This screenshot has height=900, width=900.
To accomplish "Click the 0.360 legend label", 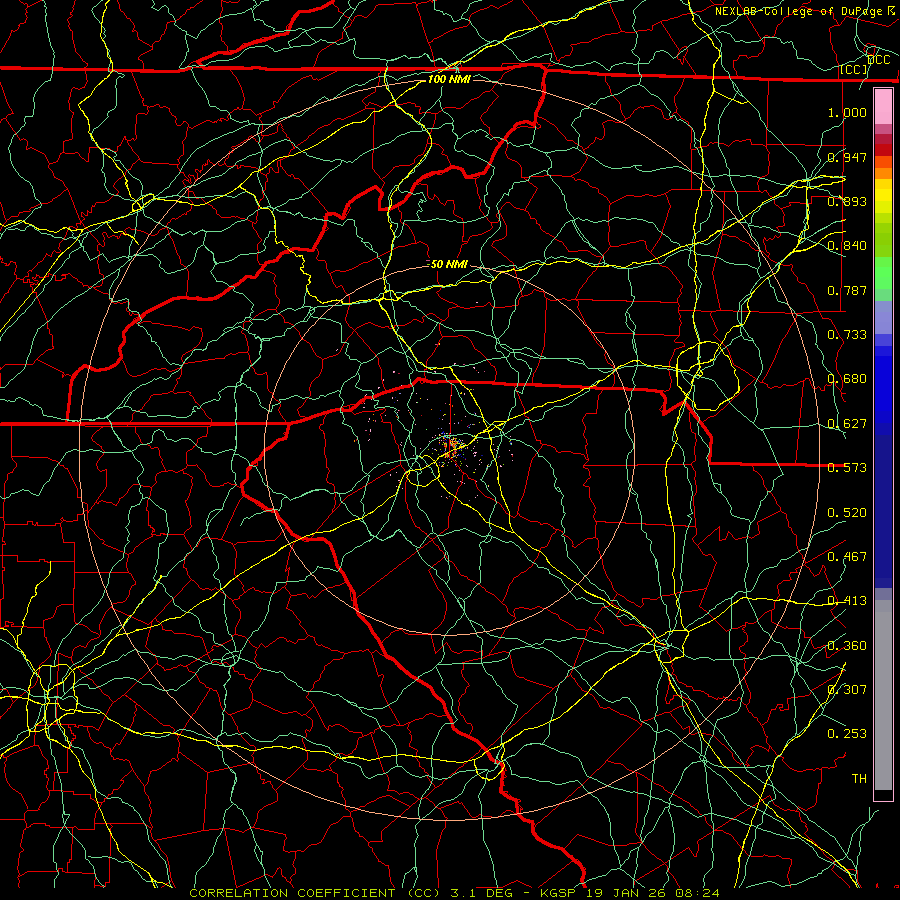I will point(847,646).
